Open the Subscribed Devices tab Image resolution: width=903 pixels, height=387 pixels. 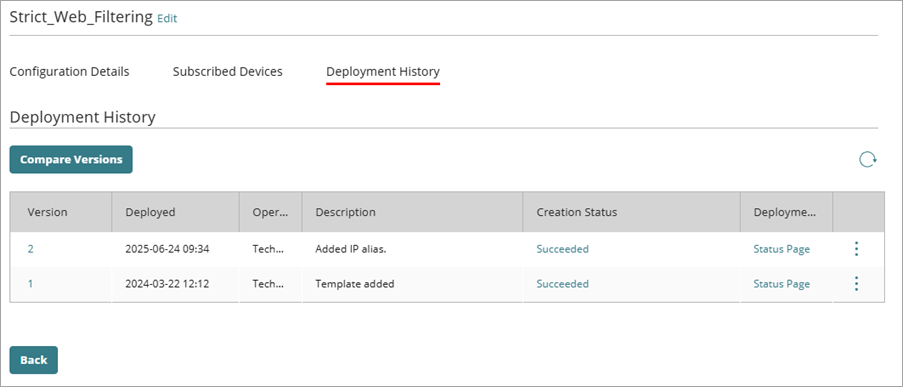click(227, 72)
